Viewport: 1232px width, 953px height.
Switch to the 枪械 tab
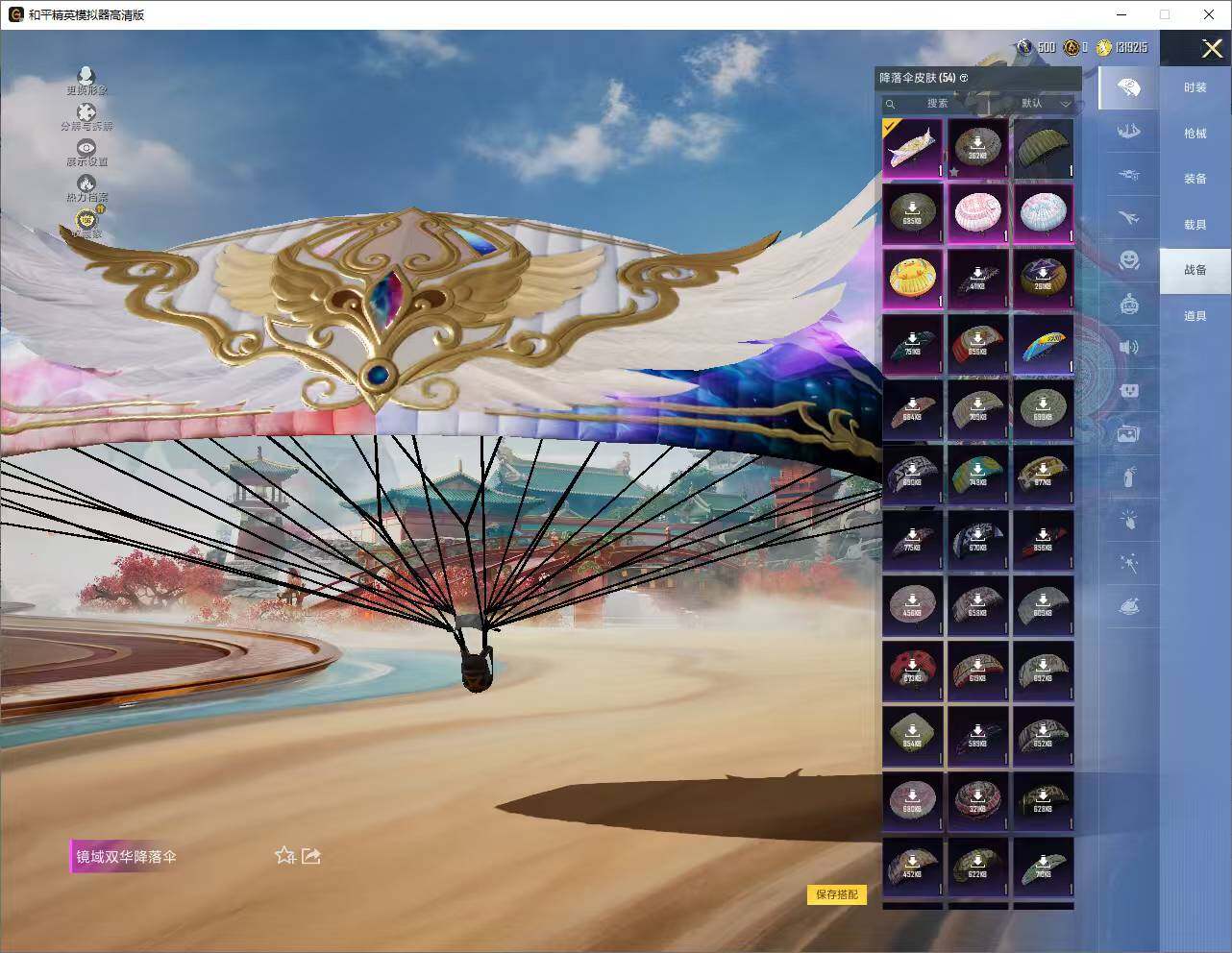pyautogui.click(x=1195, y=134)
